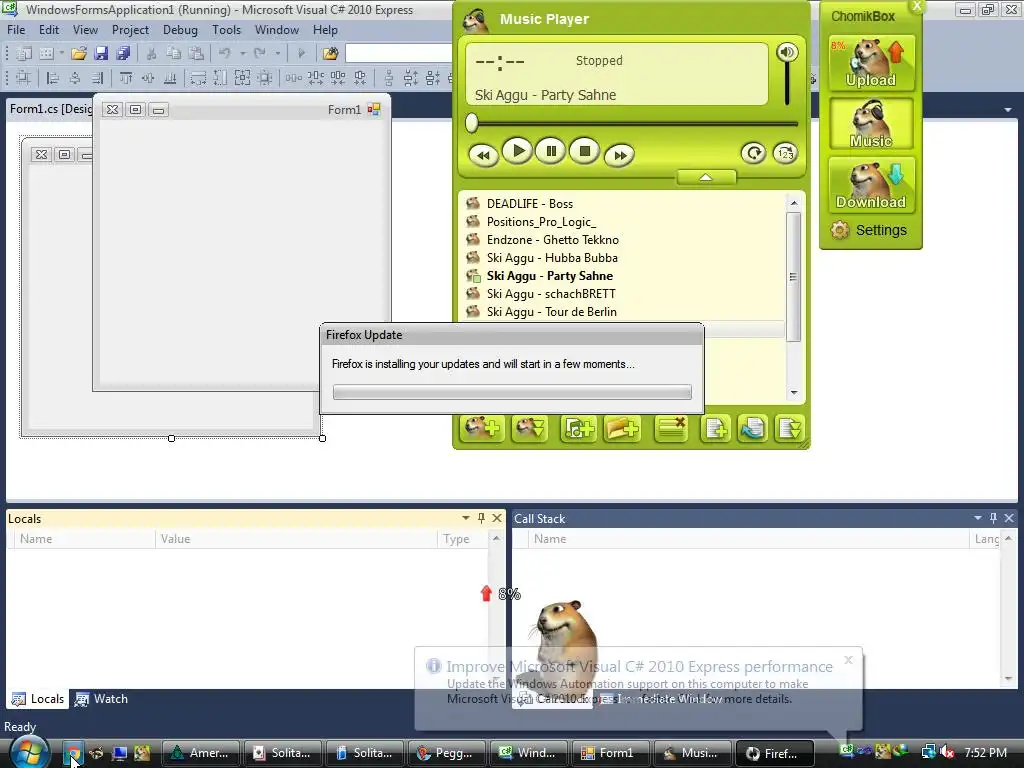Expand the Redo history dropdown arrow
Viewport: 1024px width, 768px height.
(278, 54)
